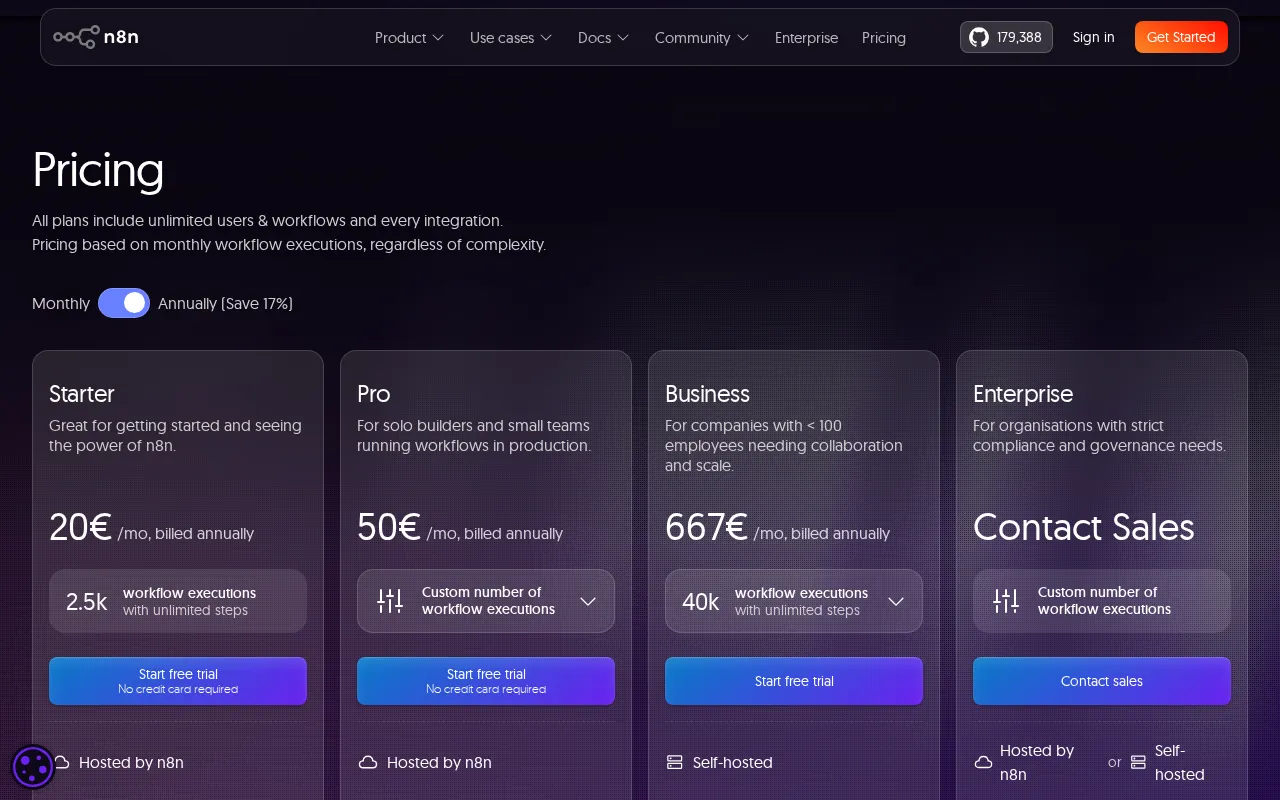Image resolution: width=1280 pixels, height=800 pixels.
Task: Click the cookie settings icon
Action: [x=33, y=767]
